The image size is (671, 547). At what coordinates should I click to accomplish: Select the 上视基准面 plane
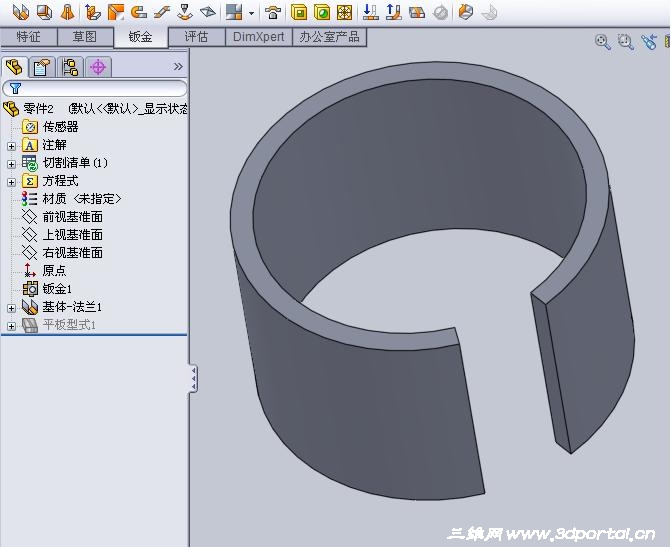point(62,235)
